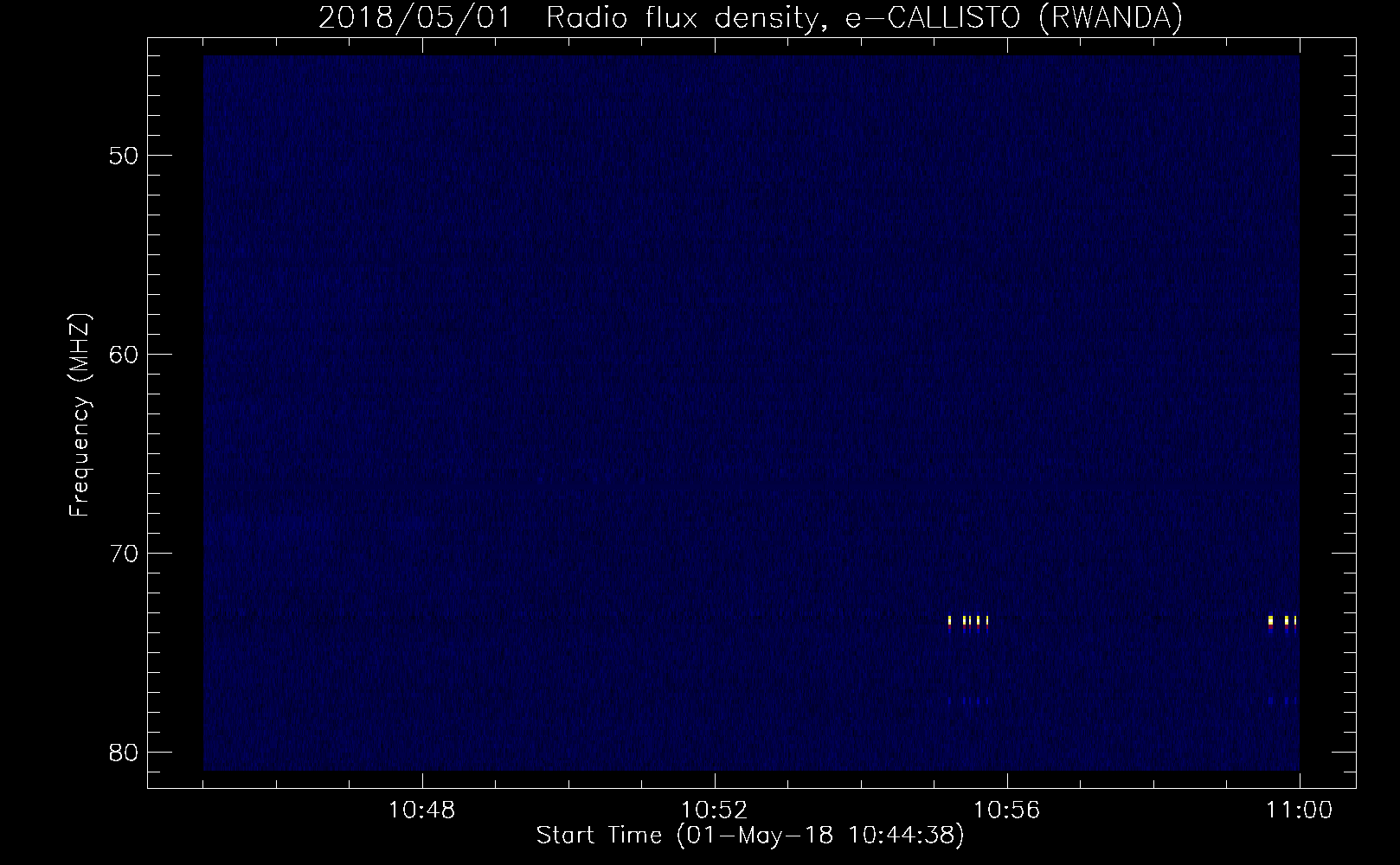Click the 10:48 time tick label
1400x865 pixels.
(421, 811)
